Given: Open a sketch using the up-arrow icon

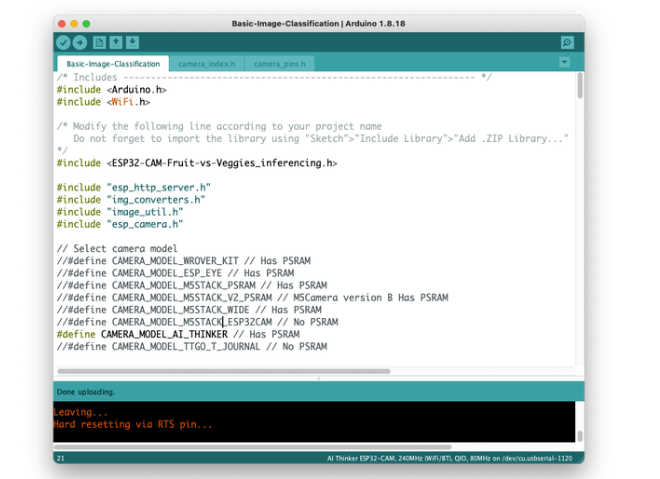Looking at the screenshot, I should pyautogui.click(x=116, y=42).
